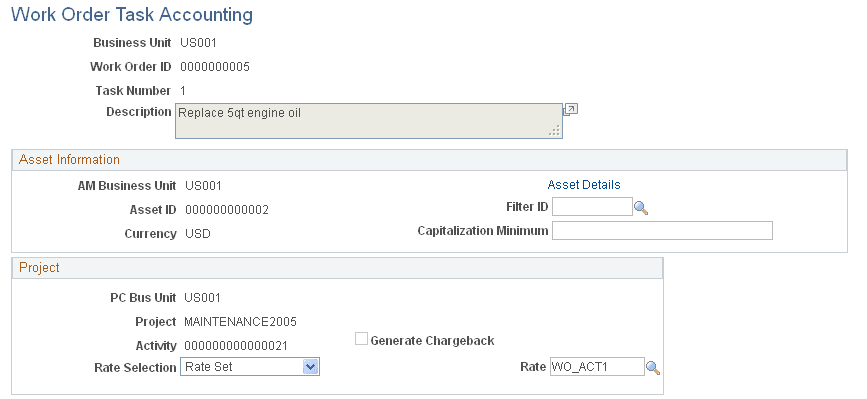The image size is (867, 399).
Task: Select the Task Number value 1
Action: pyautogui.click(x=183, y=91)
